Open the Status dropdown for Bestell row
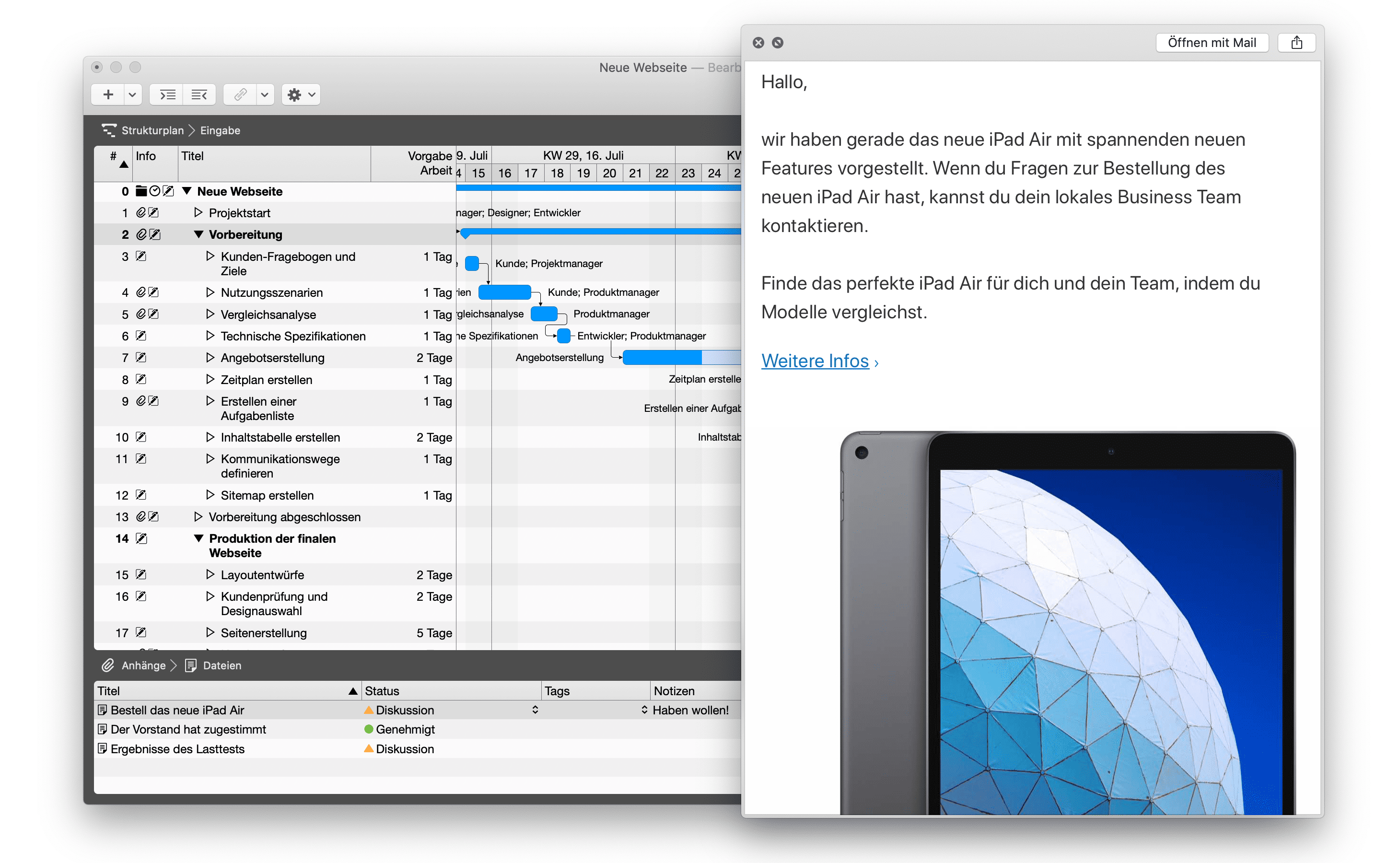Viewport: 1400px width, 863px height. pyautogui.click(x=535, y=710)
